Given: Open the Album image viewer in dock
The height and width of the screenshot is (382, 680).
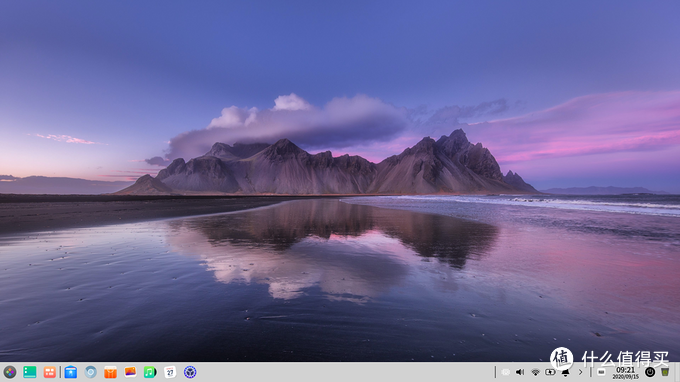Looking at the screenshot, I should point(131,372).
